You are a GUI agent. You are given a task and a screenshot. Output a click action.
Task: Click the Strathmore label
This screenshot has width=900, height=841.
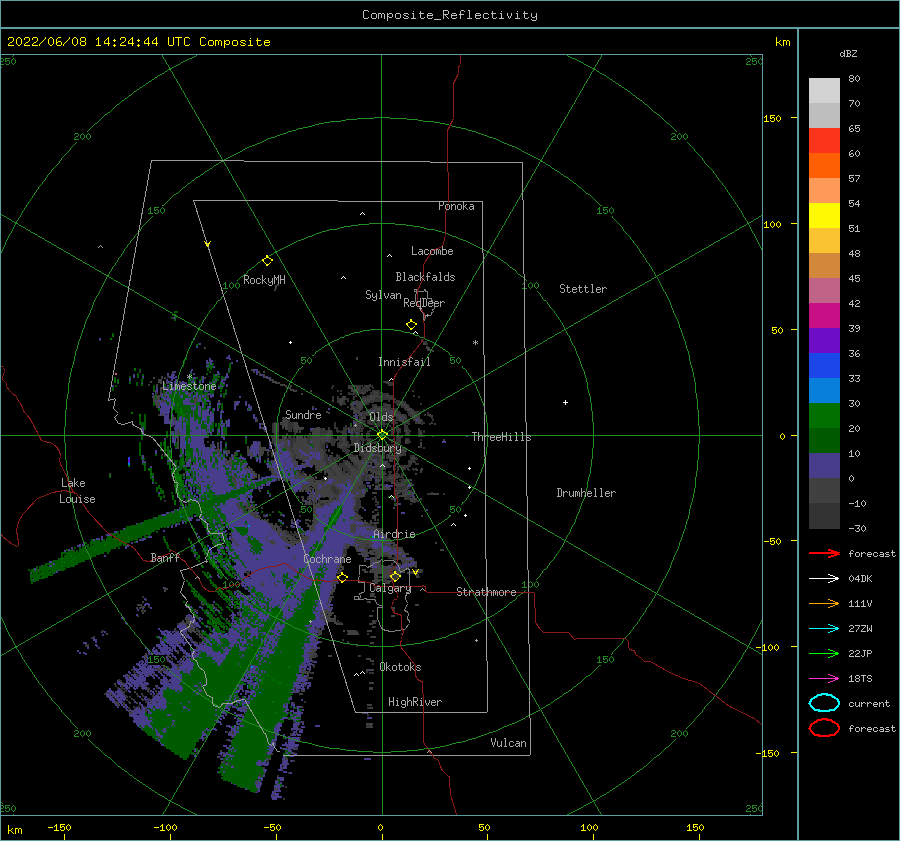(486, 592)
